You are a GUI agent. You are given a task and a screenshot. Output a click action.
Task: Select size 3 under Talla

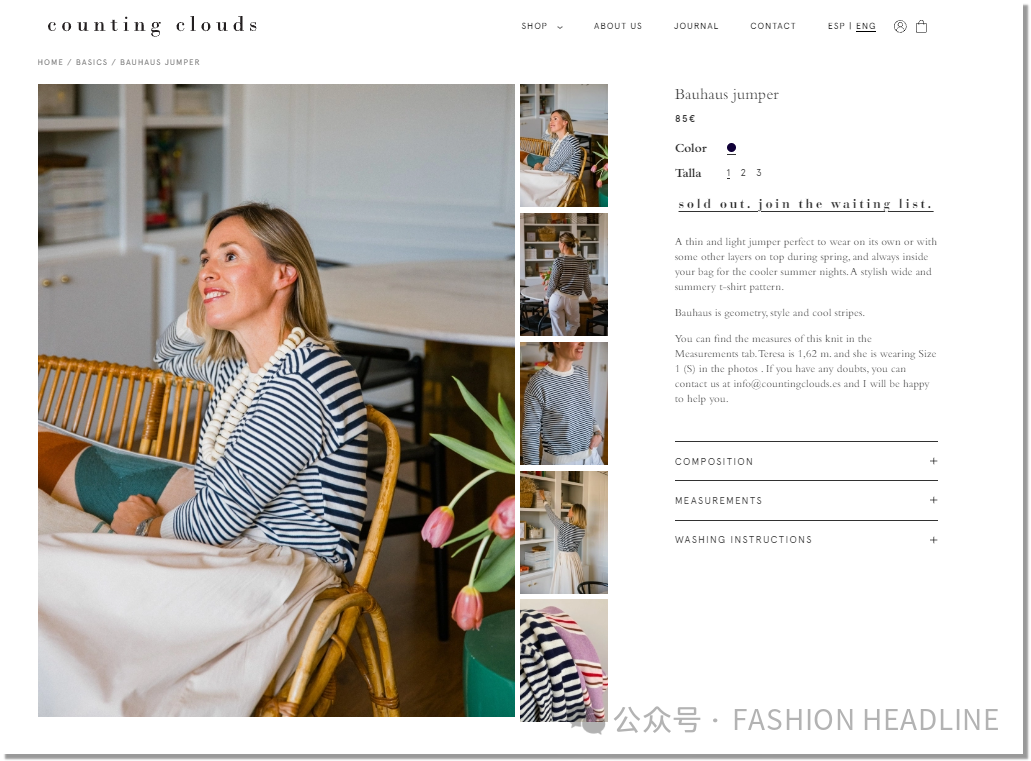[x=759, y=172]
